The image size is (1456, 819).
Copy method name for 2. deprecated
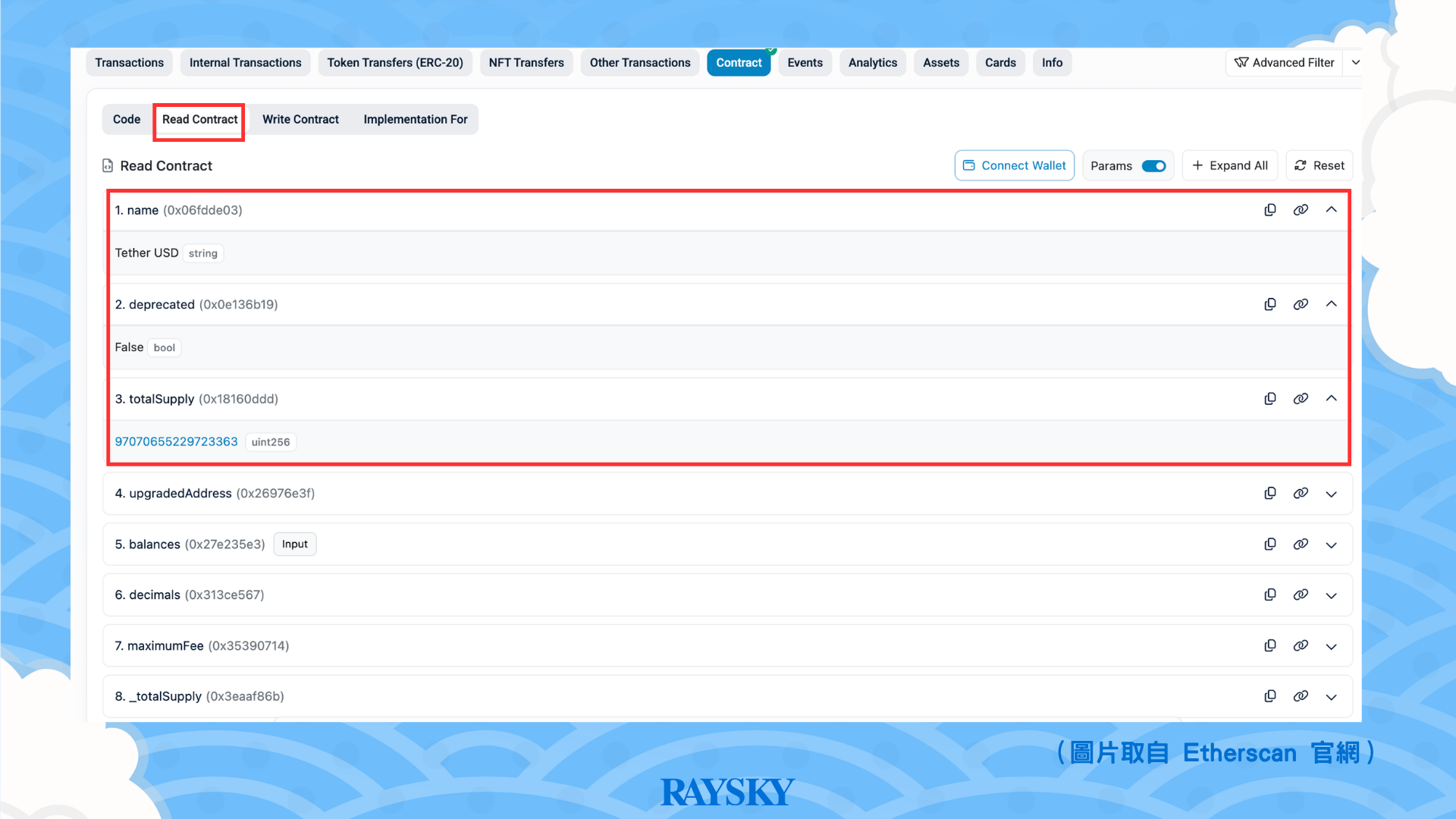pos(1270,304)
